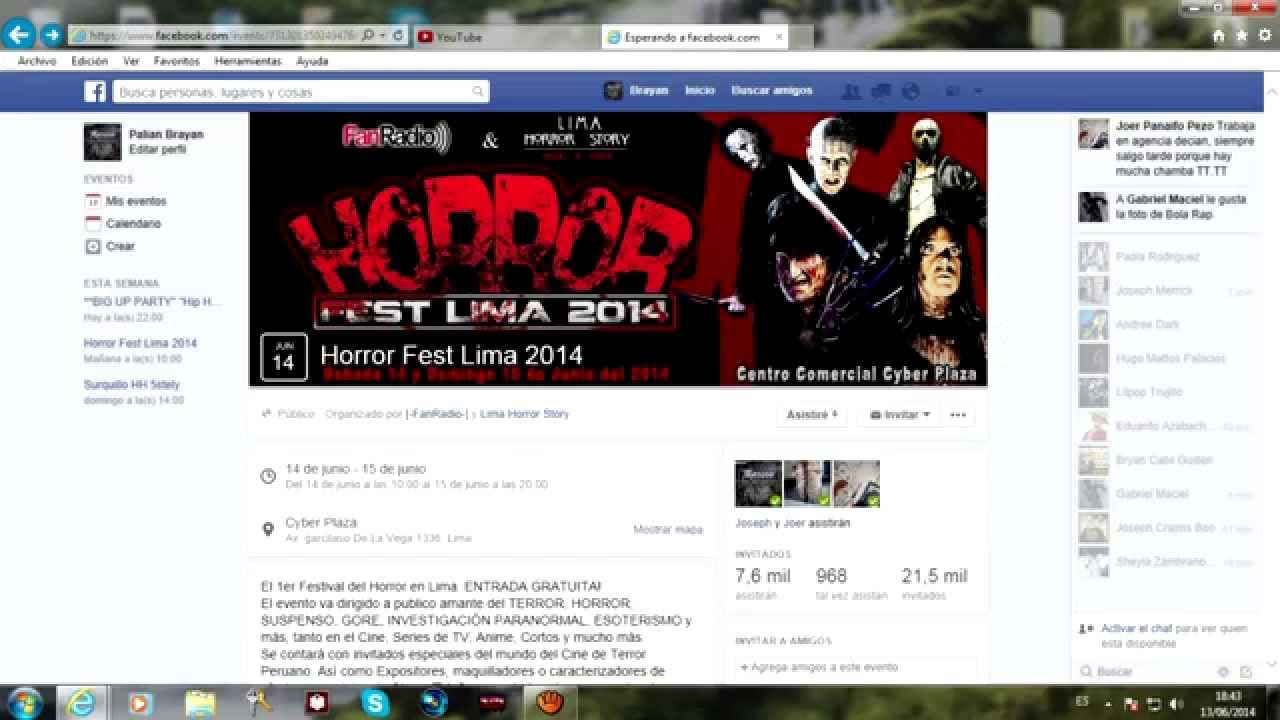Screen dimensions: 1280x720
Task: Open Facebook friend requests icon
Action: coord(851,91)
